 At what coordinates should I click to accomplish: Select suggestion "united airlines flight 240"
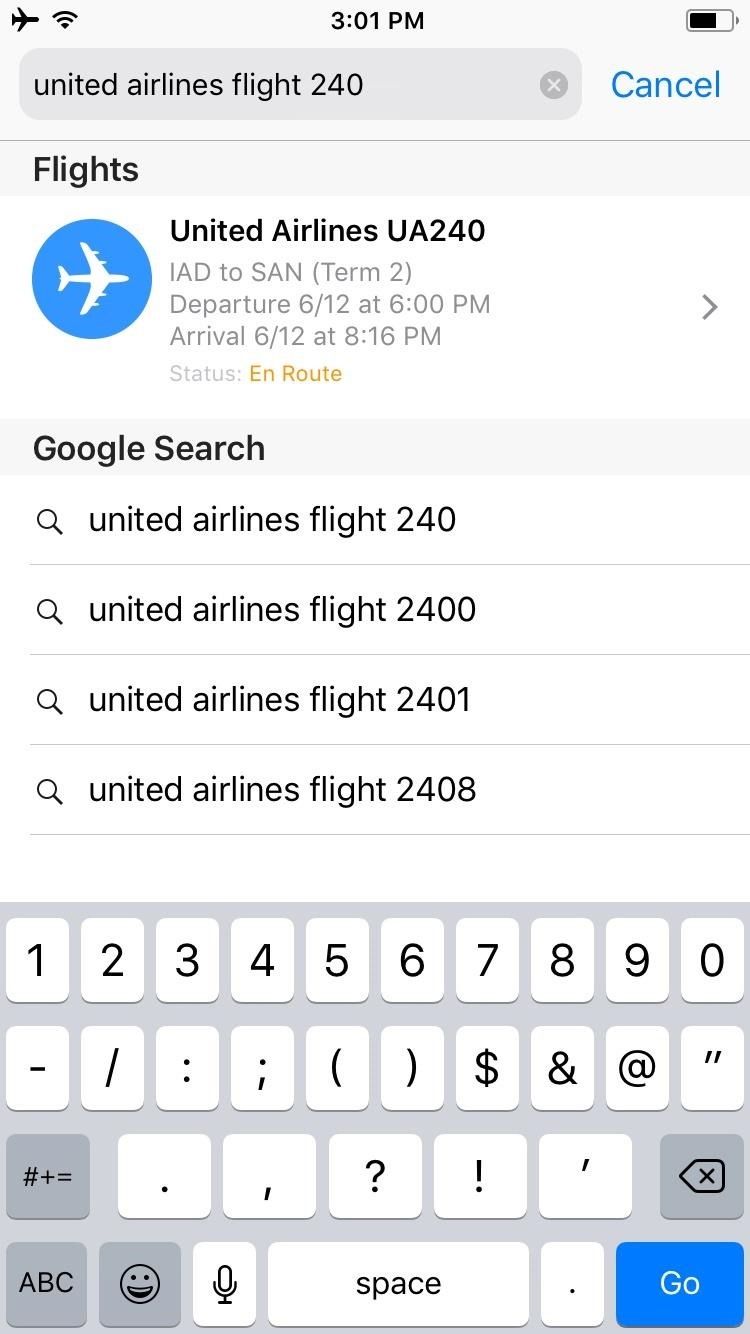click(x=272, y=520)
